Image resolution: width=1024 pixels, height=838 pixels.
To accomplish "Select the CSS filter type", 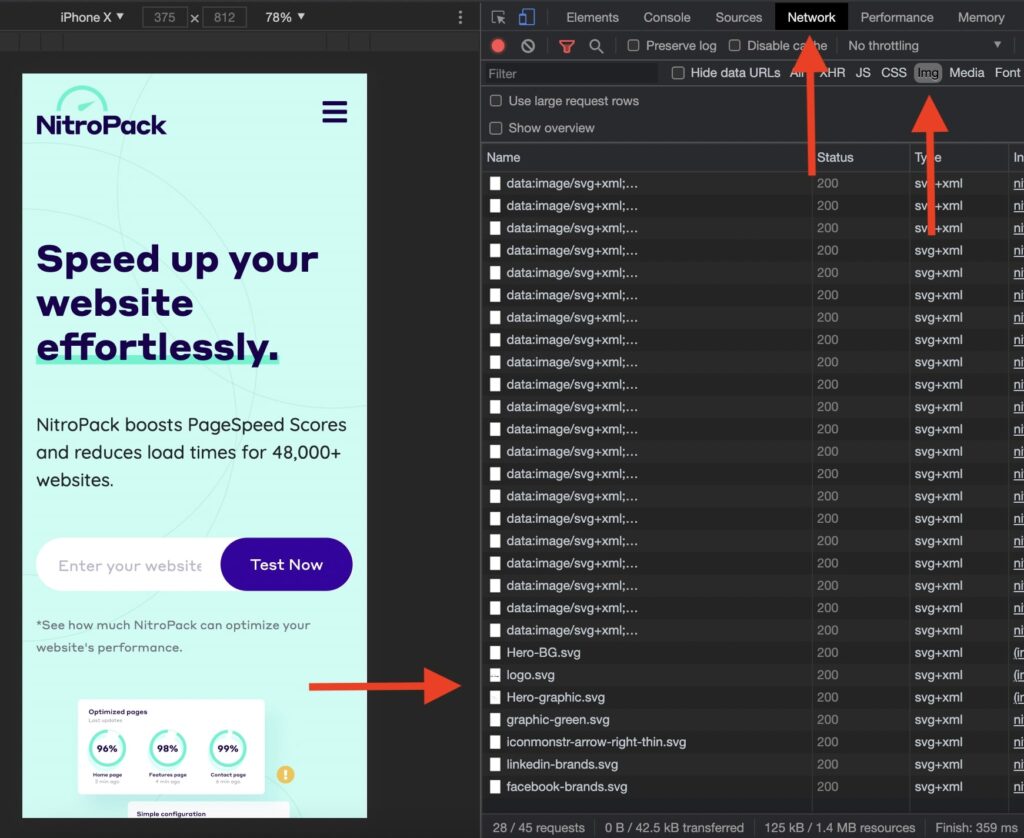I will tap(893, 73).
